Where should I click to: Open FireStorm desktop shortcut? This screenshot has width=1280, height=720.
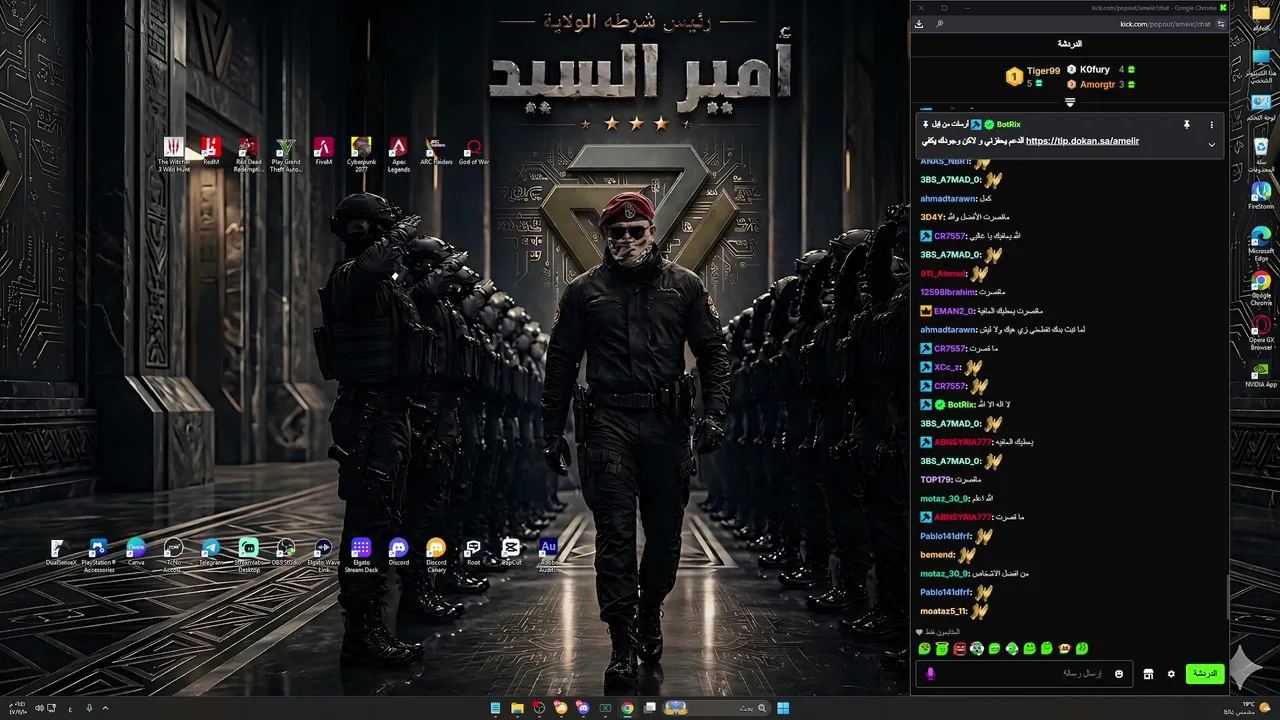(1261, 195)
